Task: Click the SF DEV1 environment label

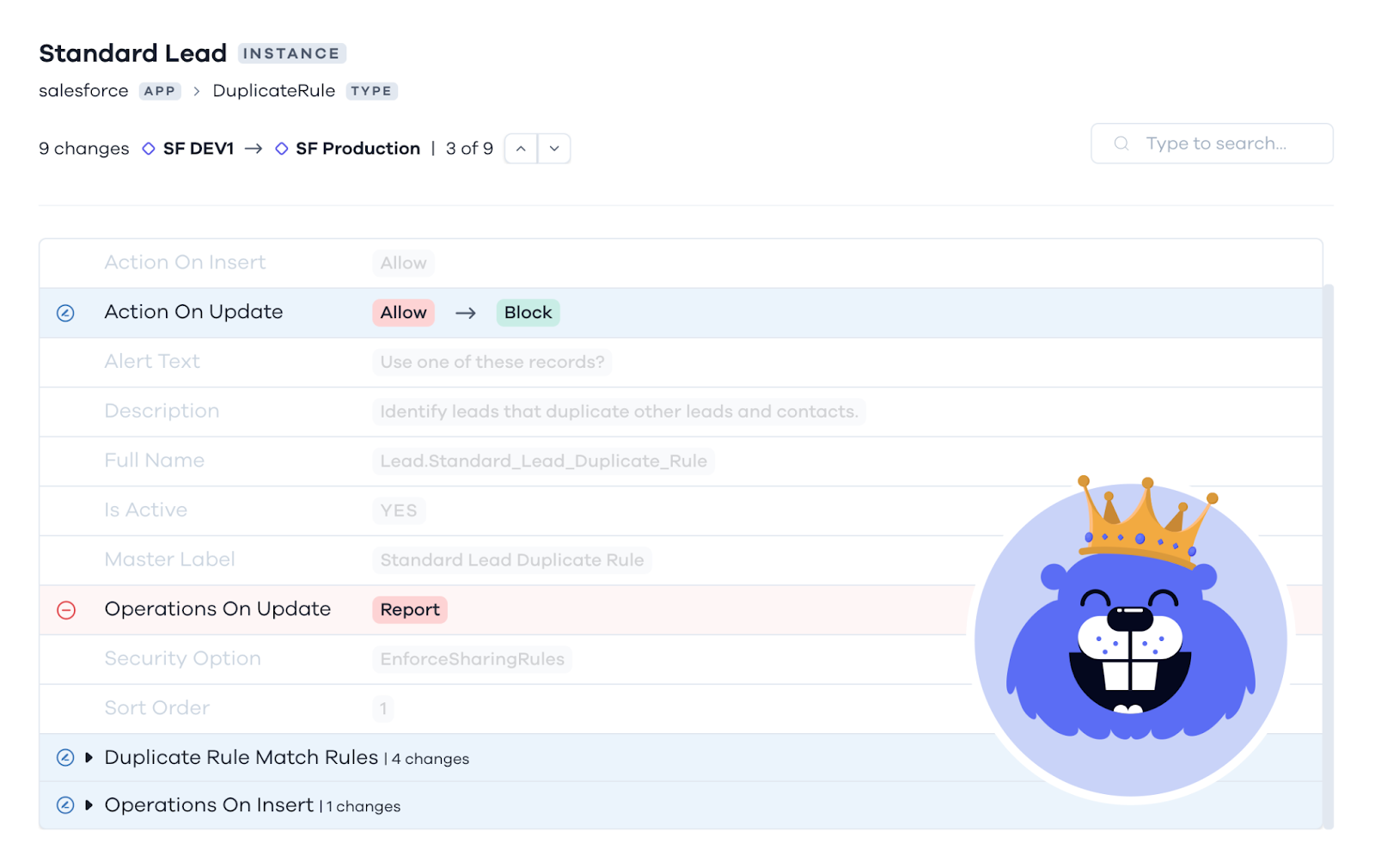Action: [199, 149]
